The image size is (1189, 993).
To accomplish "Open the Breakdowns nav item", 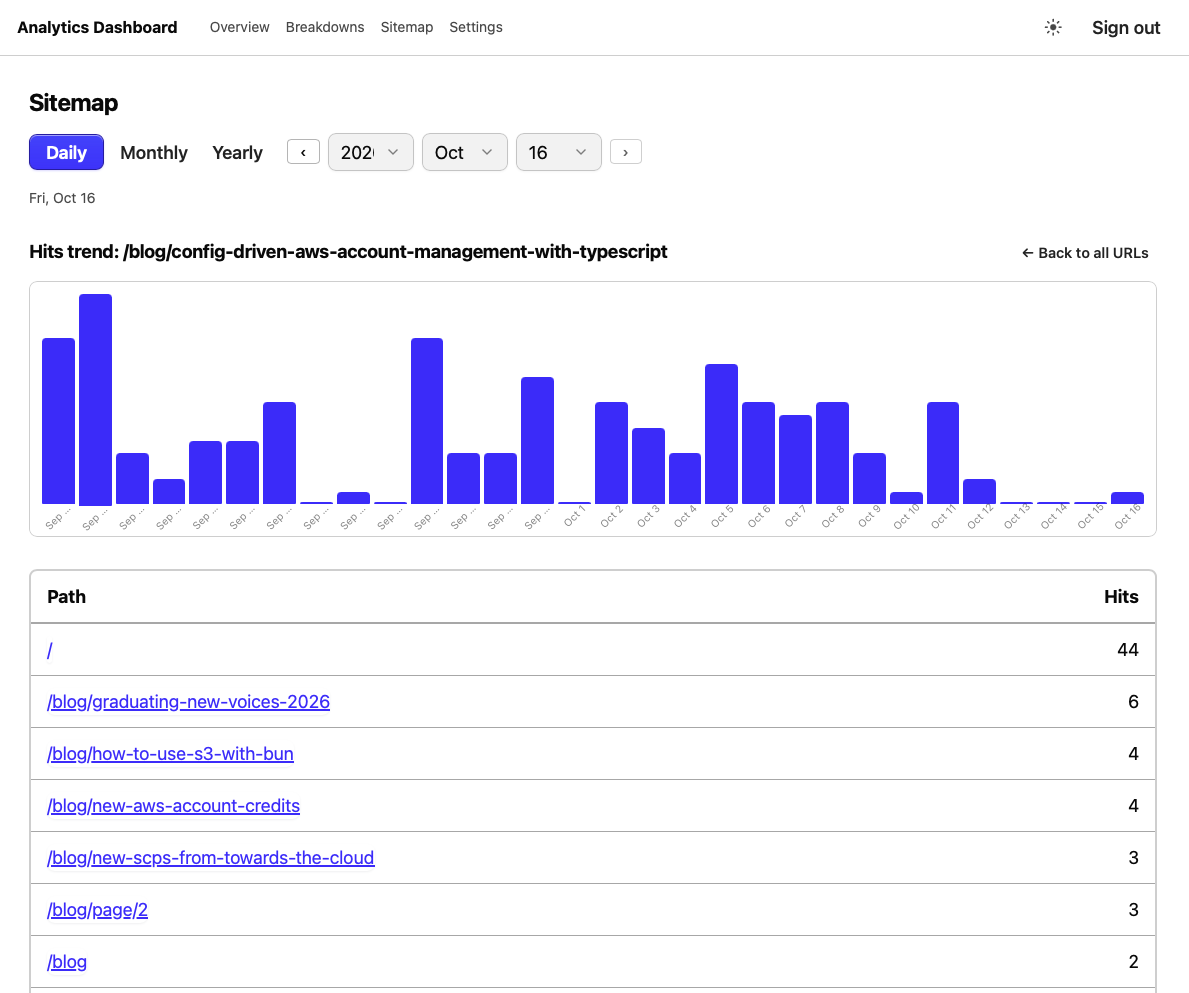I will coord(325,27).
